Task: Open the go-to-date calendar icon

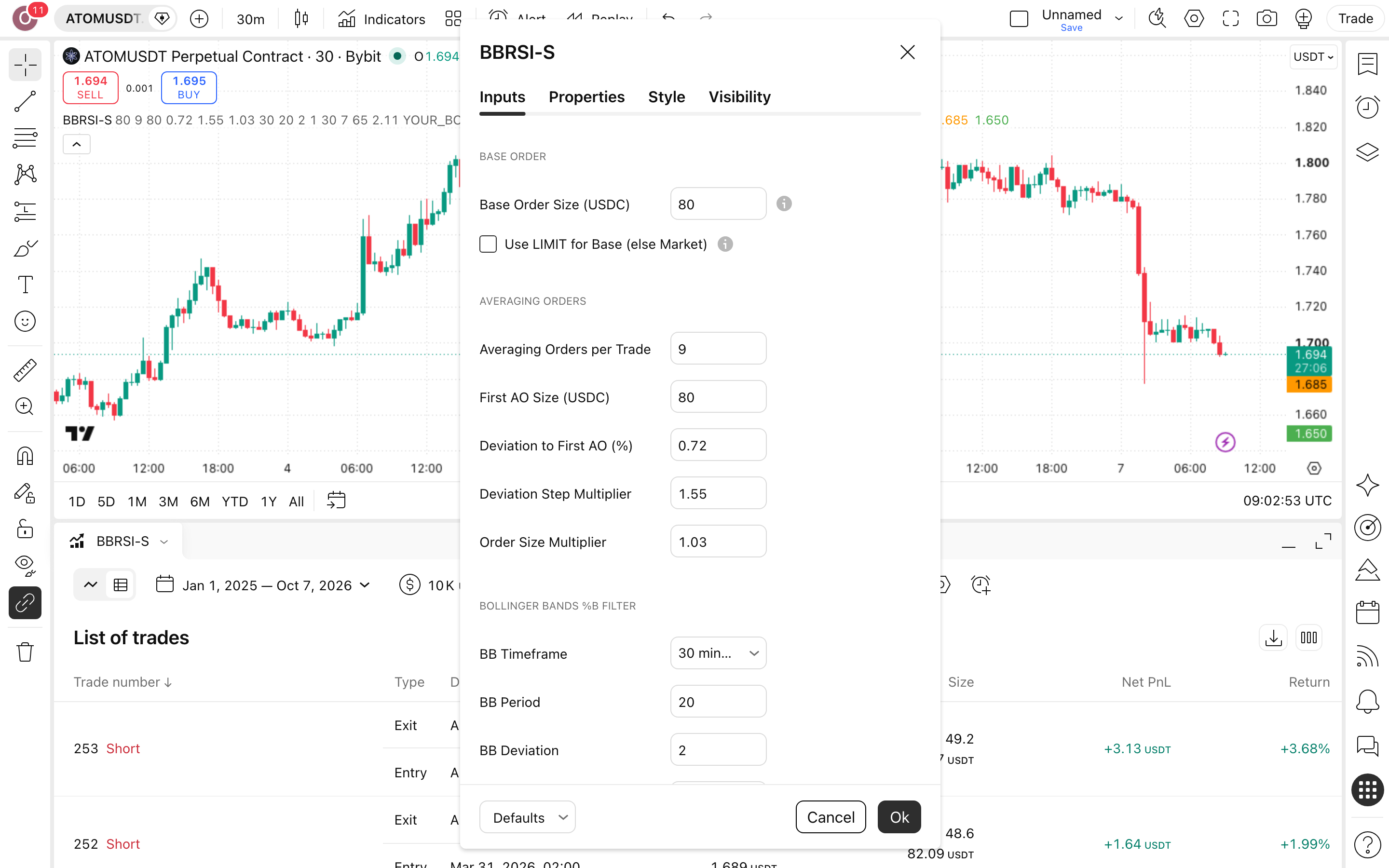Action: click(336, 501)
